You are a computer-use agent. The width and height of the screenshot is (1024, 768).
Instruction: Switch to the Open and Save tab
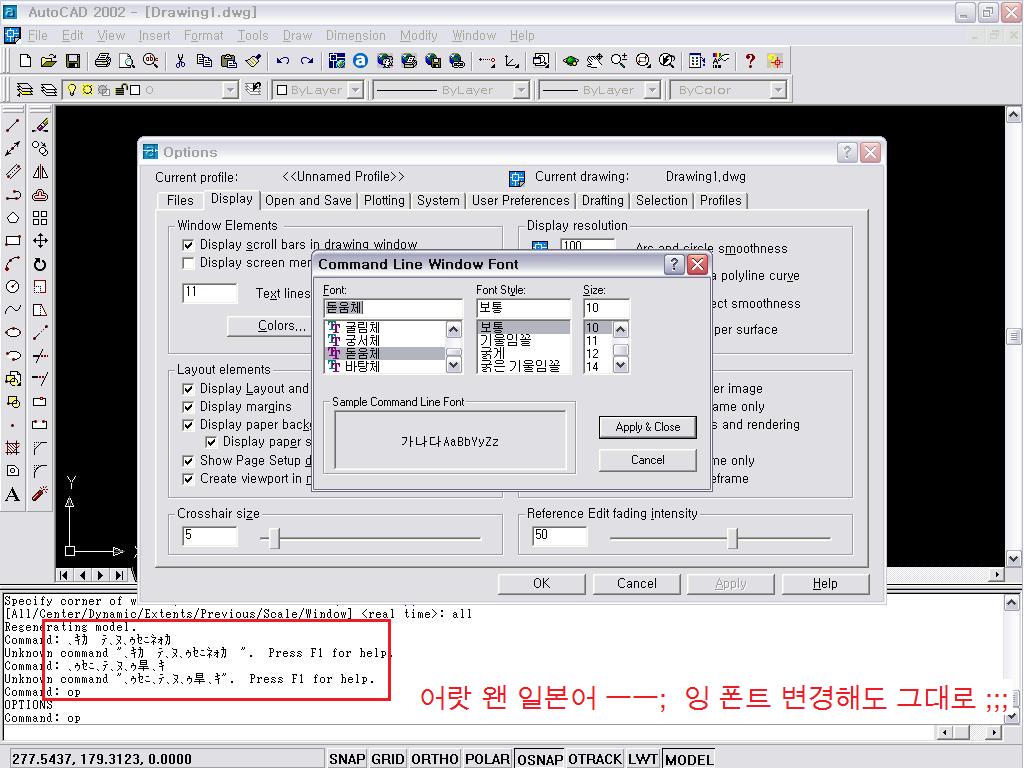308,200
